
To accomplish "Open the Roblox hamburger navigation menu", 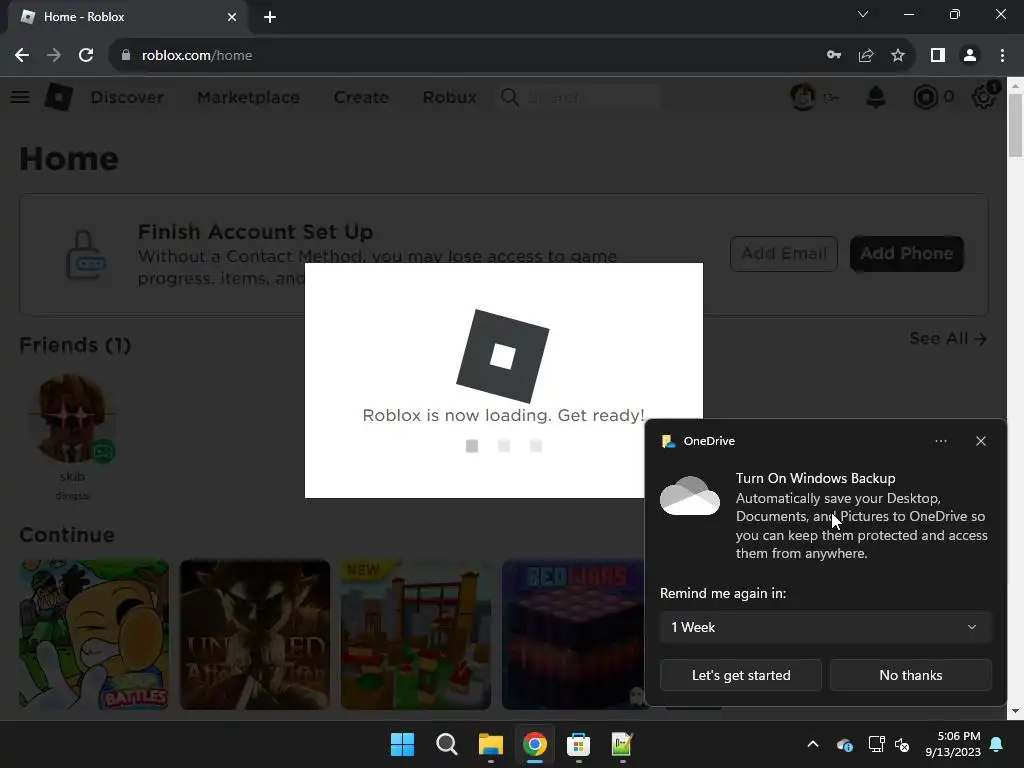I will (x=20, y=97).
